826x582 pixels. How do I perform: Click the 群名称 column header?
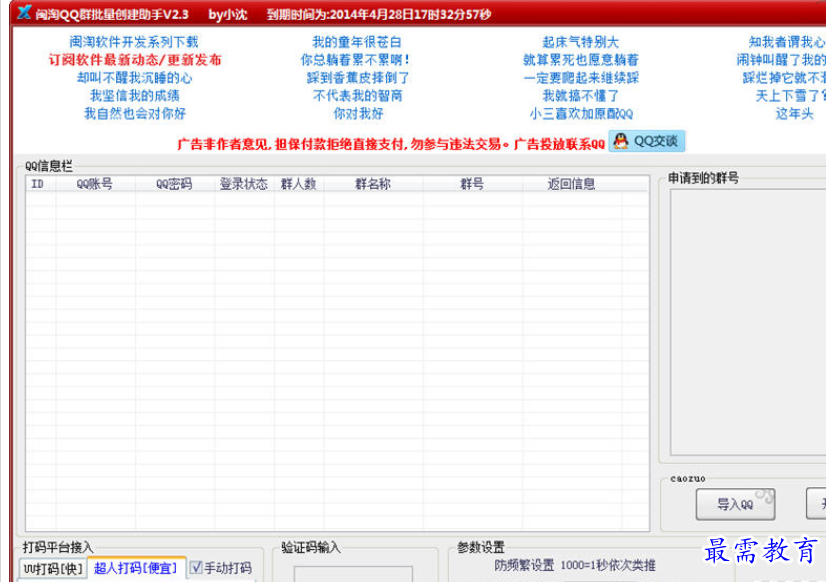pos(373,184)
